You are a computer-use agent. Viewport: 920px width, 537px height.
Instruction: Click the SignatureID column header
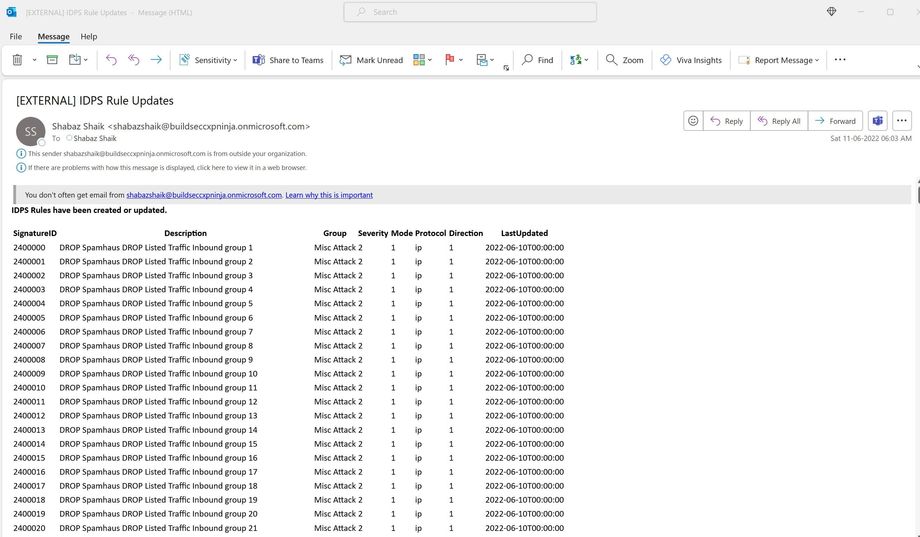[x=35, y=233]
